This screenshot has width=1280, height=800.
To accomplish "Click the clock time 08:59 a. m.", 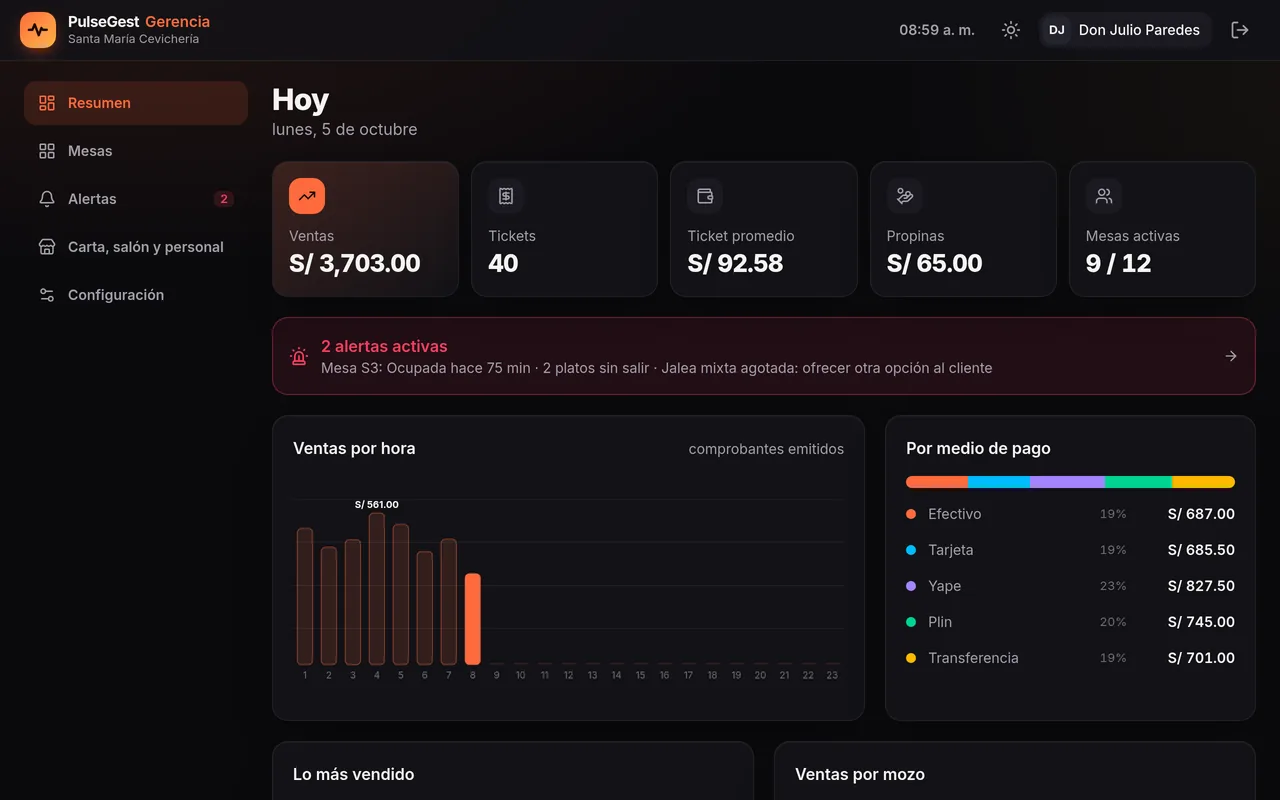I will [937, 30].
